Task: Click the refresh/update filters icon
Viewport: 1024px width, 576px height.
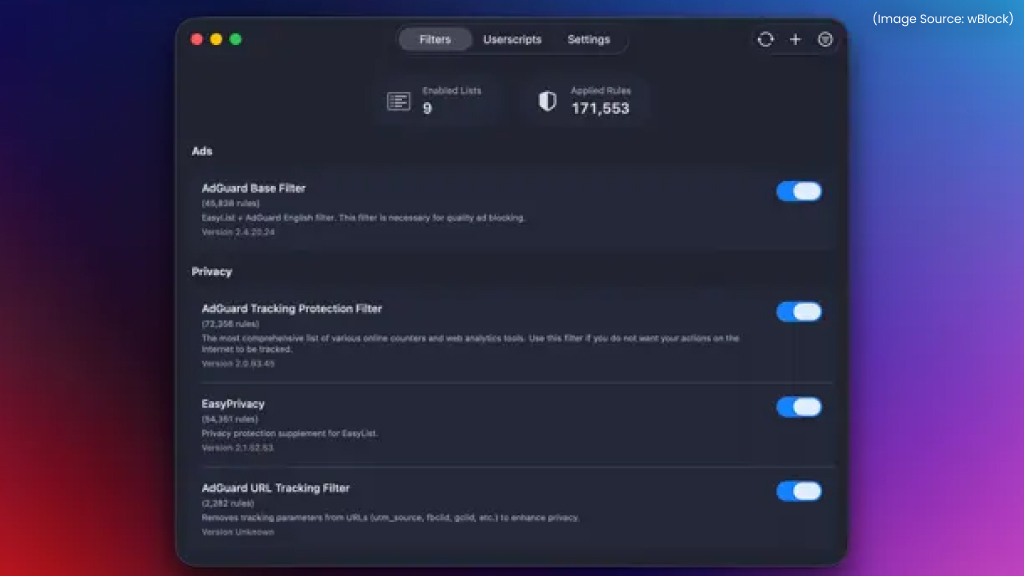Action: click(x=765, y=39)
